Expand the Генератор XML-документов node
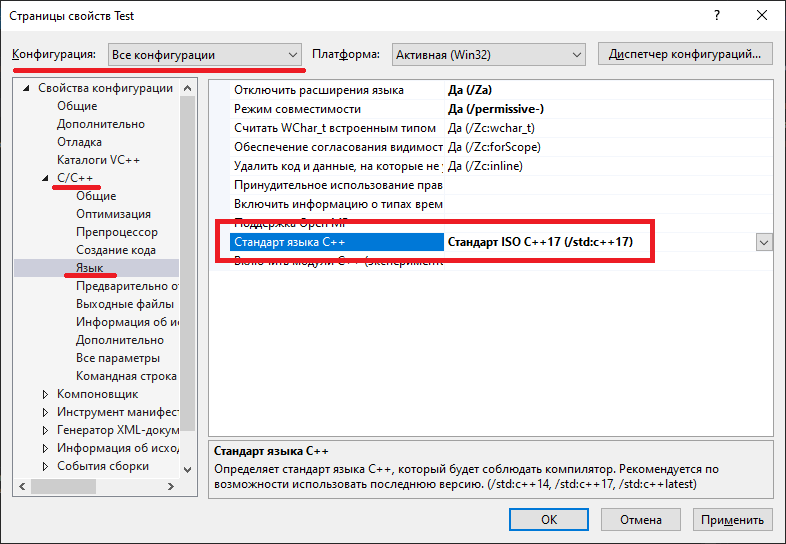Viewport: 786px width, 544px height. click(x=46, y=430)
